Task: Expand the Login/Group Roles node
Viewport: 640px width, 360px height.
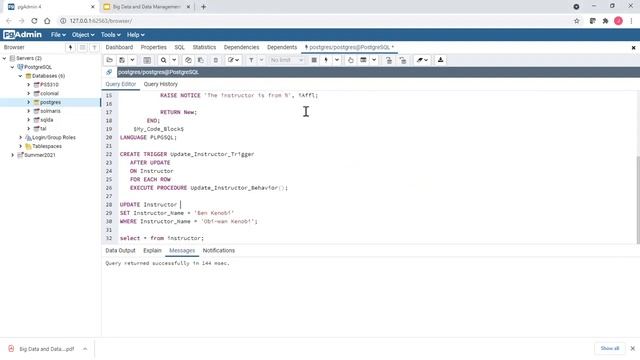Action: pyautogui.click(x=20, y=138)
